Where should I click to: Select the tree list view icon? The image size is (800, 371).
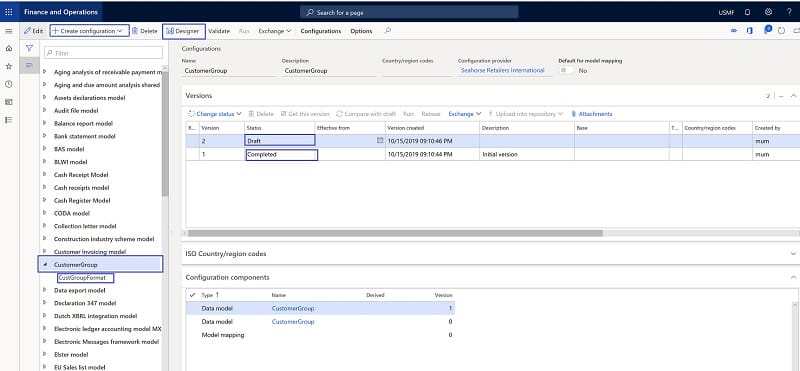[x=30, y=65]
